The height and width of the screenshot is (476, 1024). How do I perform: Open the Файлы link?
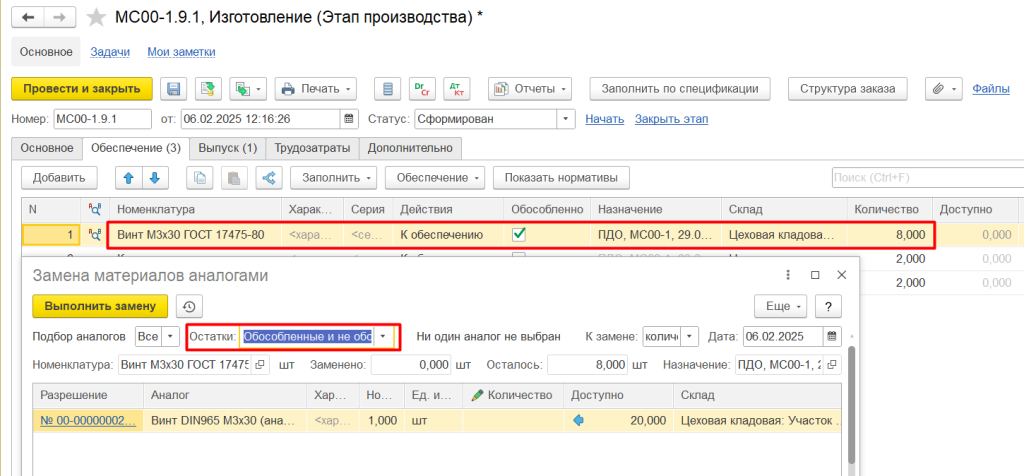tap(991, 89)
